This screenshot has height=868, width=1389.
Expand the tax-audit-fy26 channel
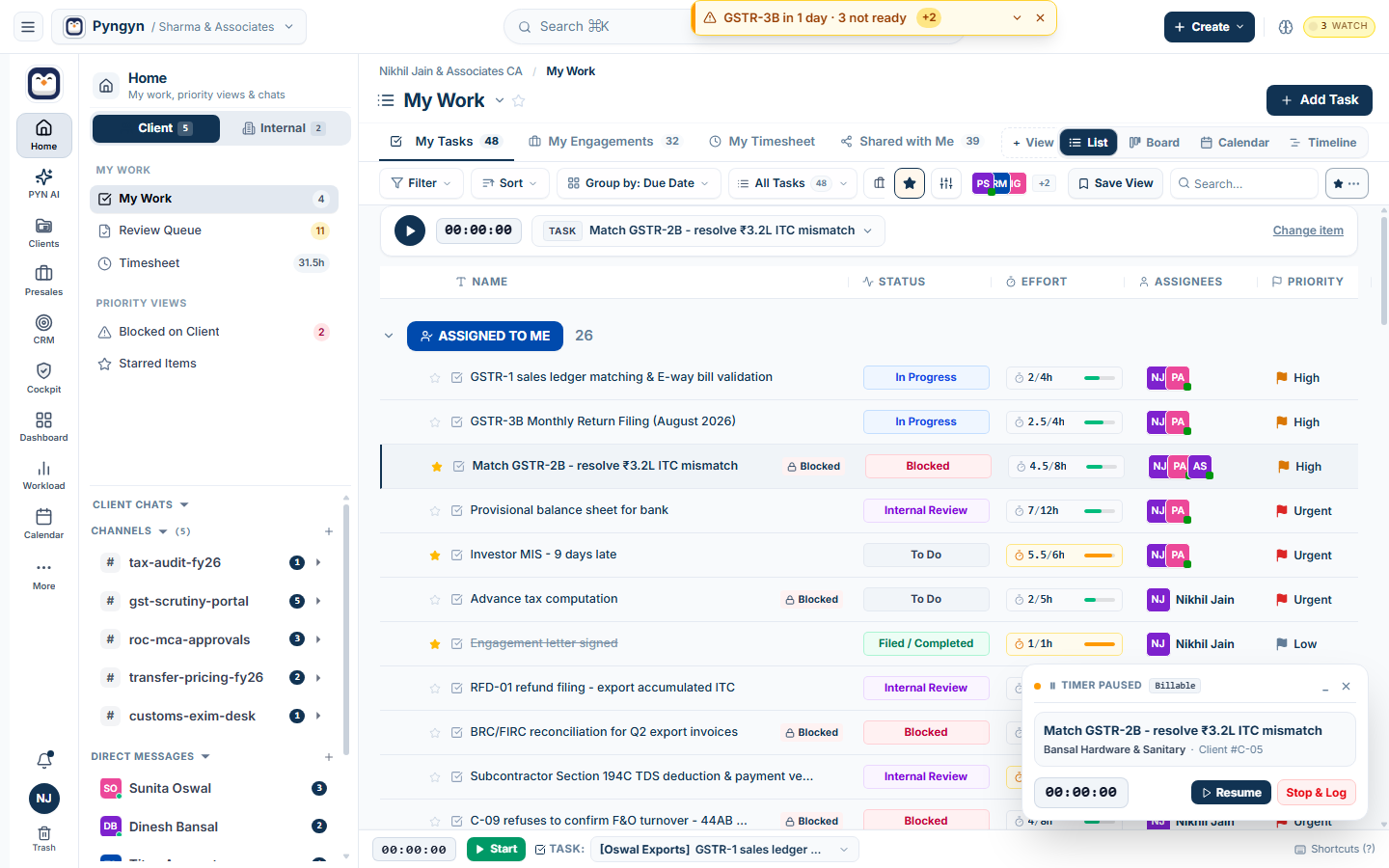click(318, 562)
